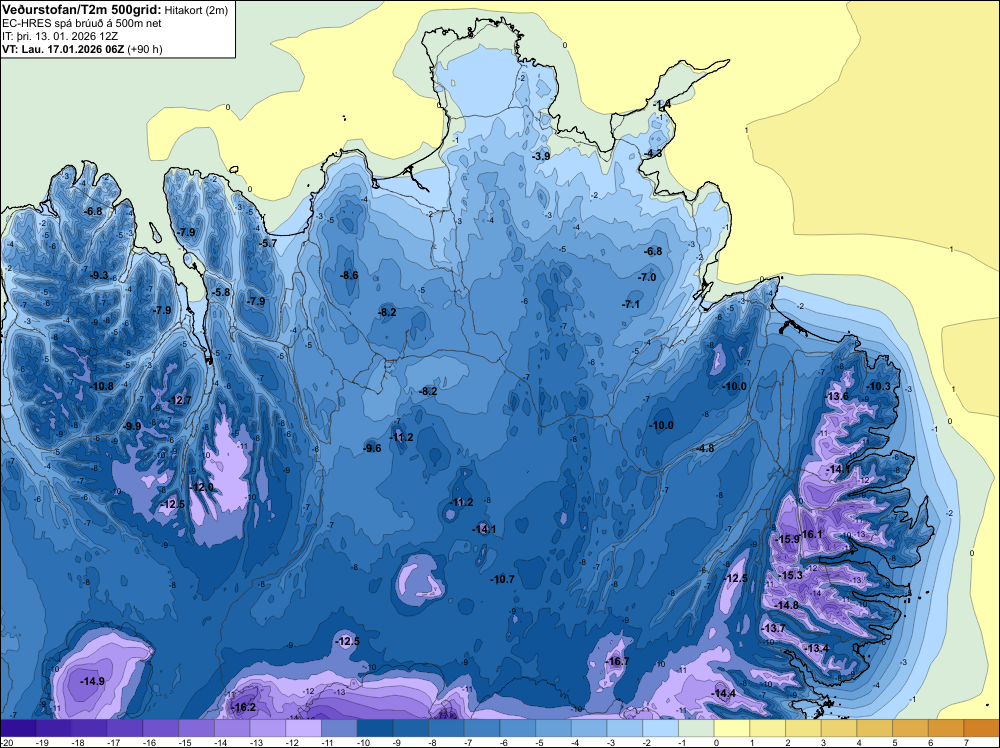Select the -4.8 temperature label
The height and width of the screenshot is (748, 1000).
[704, 448]
